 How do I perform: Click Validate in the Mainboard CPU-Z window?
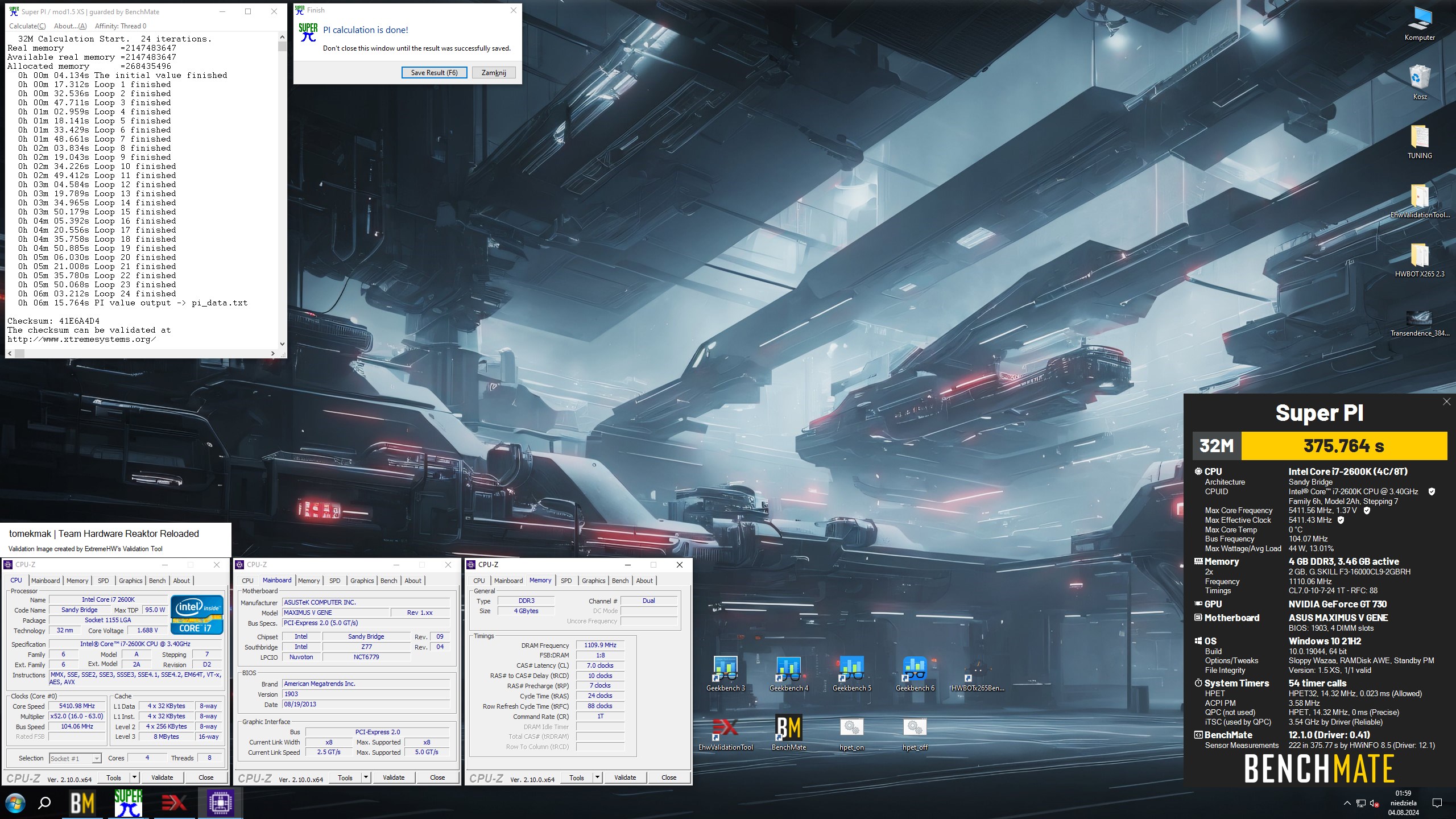394,777
